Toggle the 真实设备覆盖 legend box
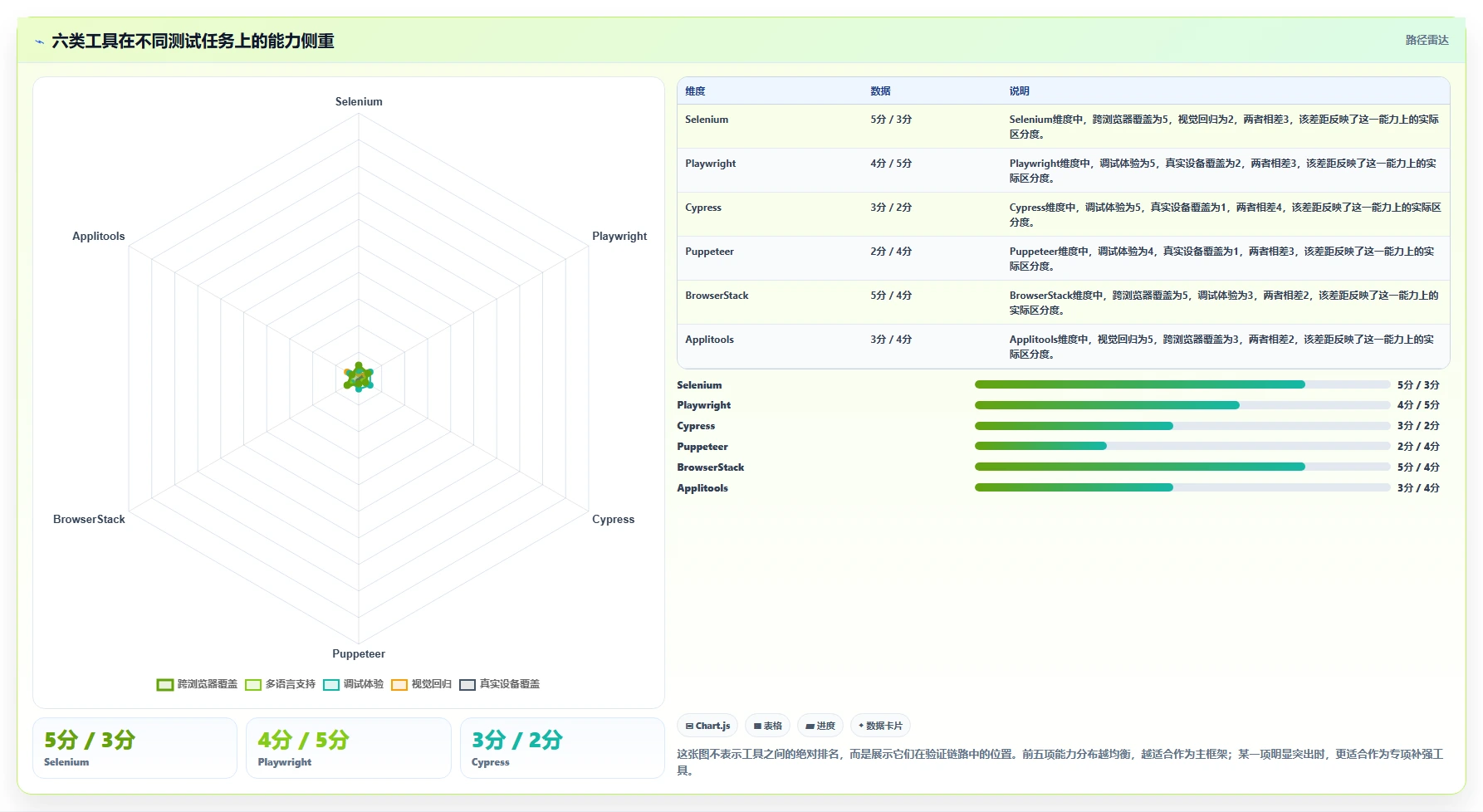Viewport: 1483px width, 812px height. click(x=467, y=684)
